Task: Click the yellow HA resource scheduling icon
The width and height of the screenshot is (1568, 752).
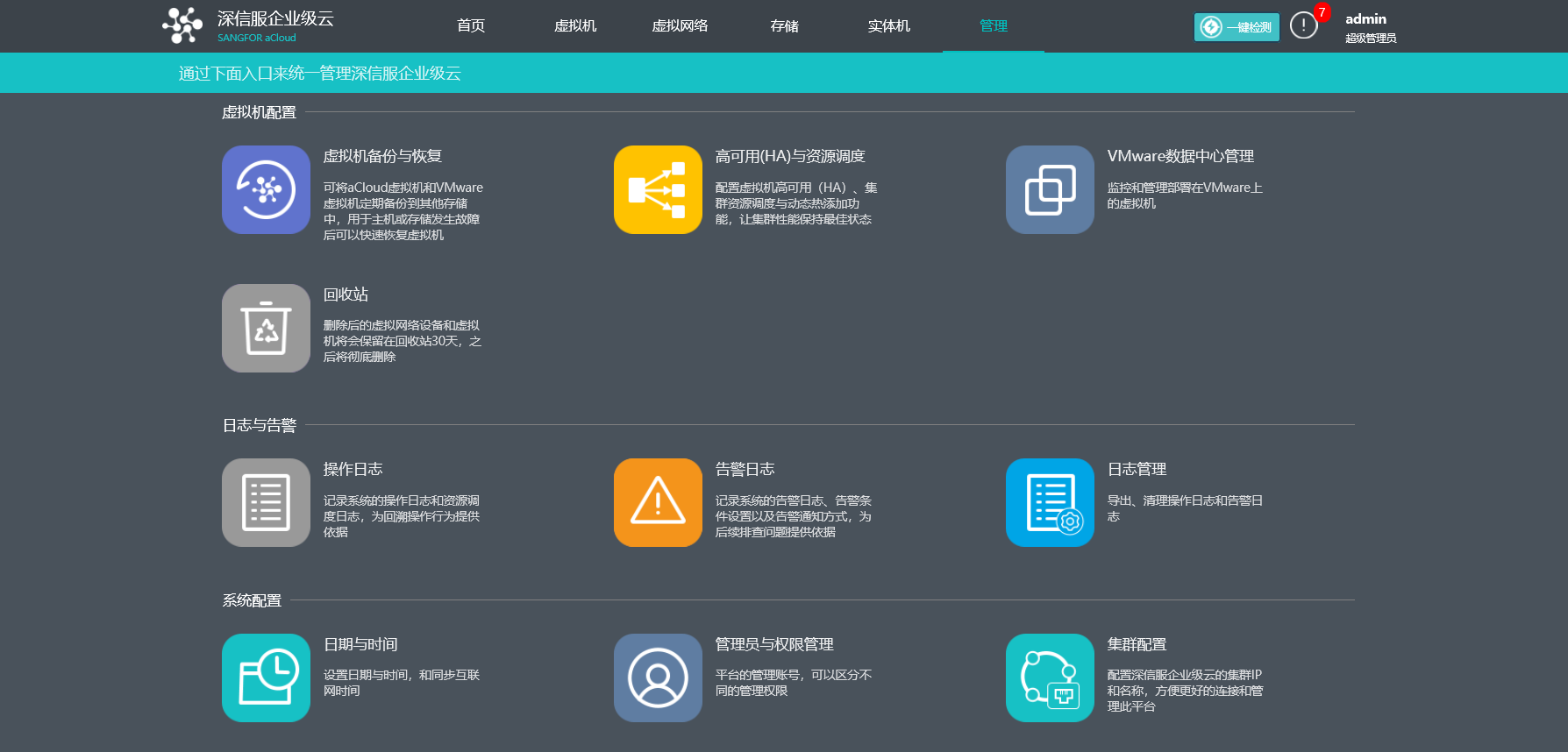Action: pyautogui.click(x=658, y=189)
